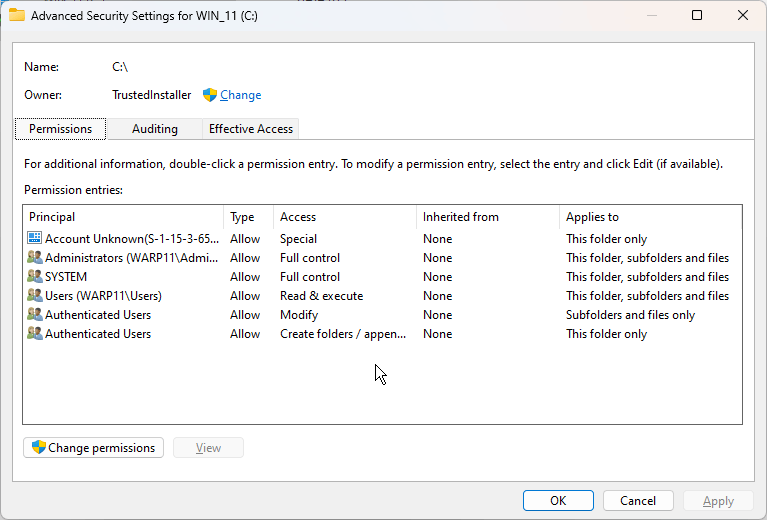The height and width of the screenshot is (520, 767).
Task: Close the Advanced Security Settings window
Action: click(743, 15)
